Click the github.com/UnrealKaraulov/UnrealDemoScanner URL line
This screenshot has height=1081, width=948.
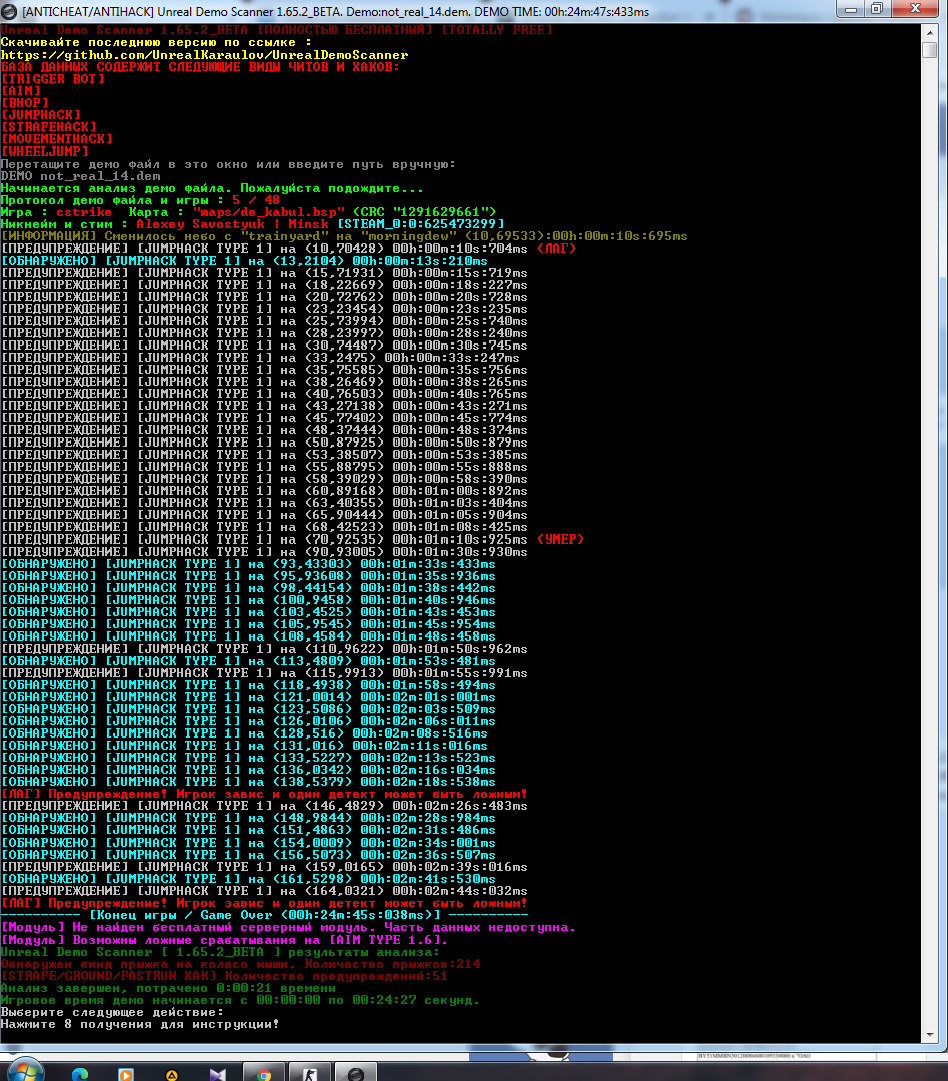(204, 54)
